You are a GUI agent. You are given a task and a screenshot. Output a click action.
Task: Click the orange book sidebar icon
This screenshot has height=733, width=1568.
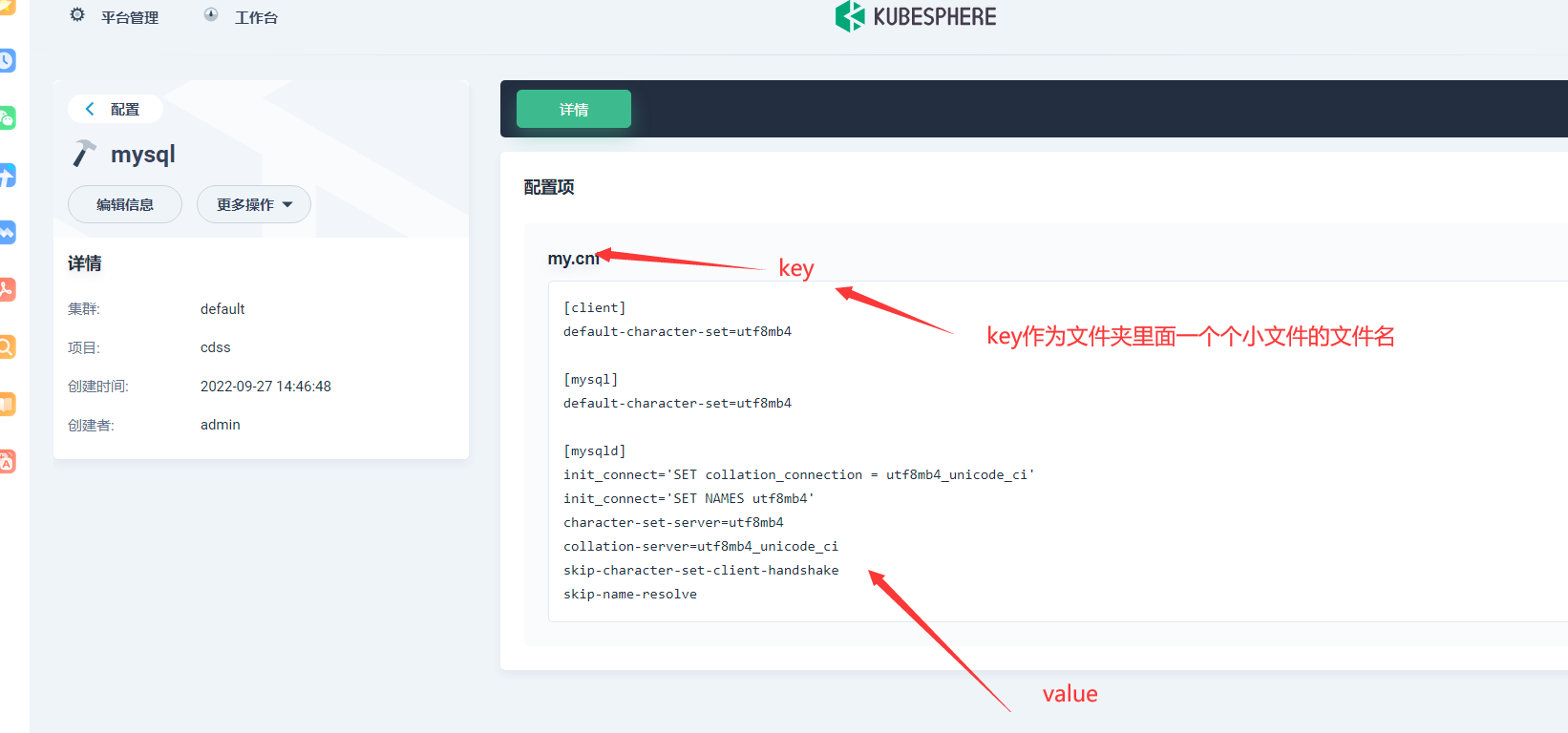7,405
